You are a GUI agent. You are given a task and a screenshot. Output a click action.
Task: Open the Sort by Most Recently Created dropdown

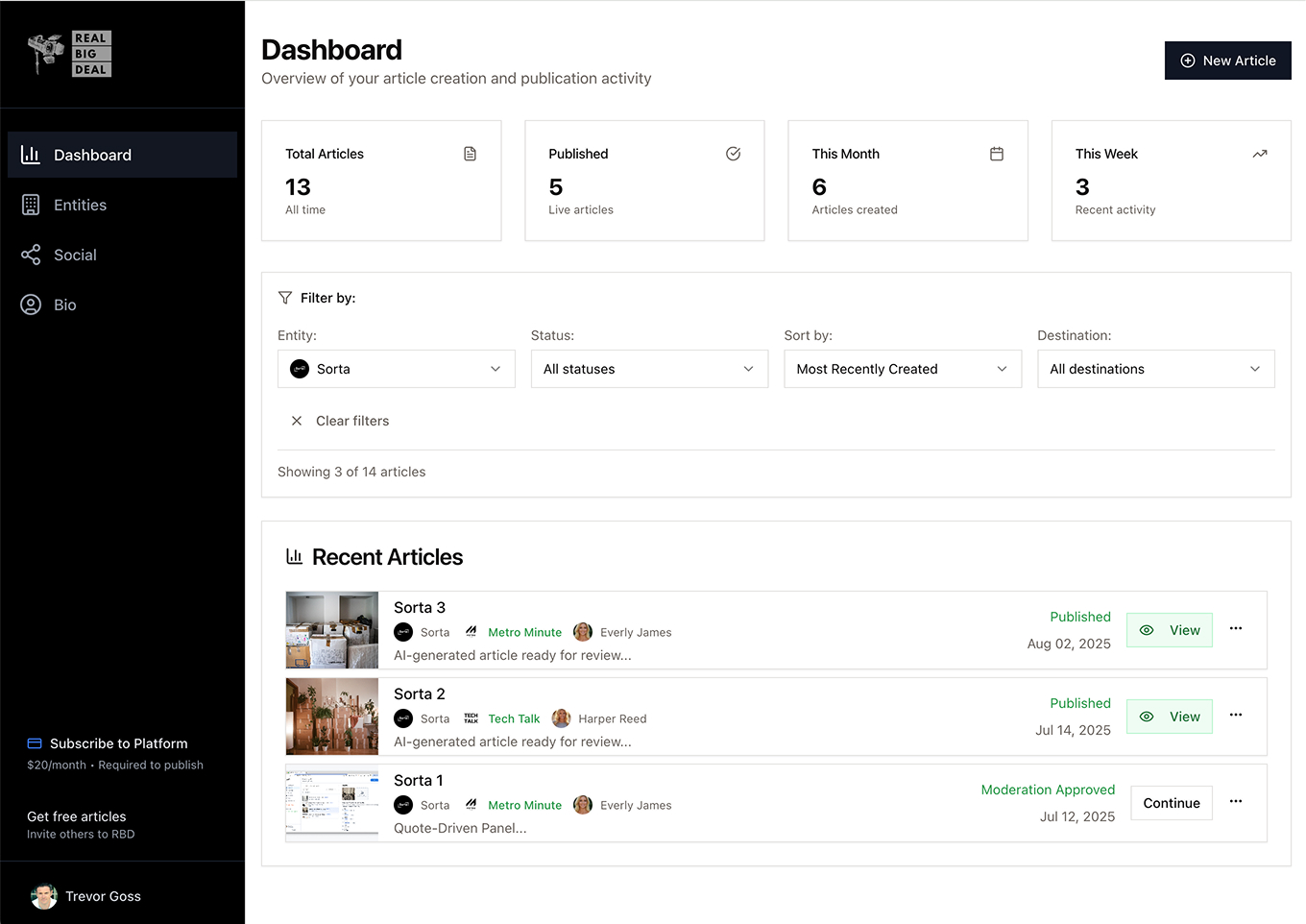coord(903,369)
